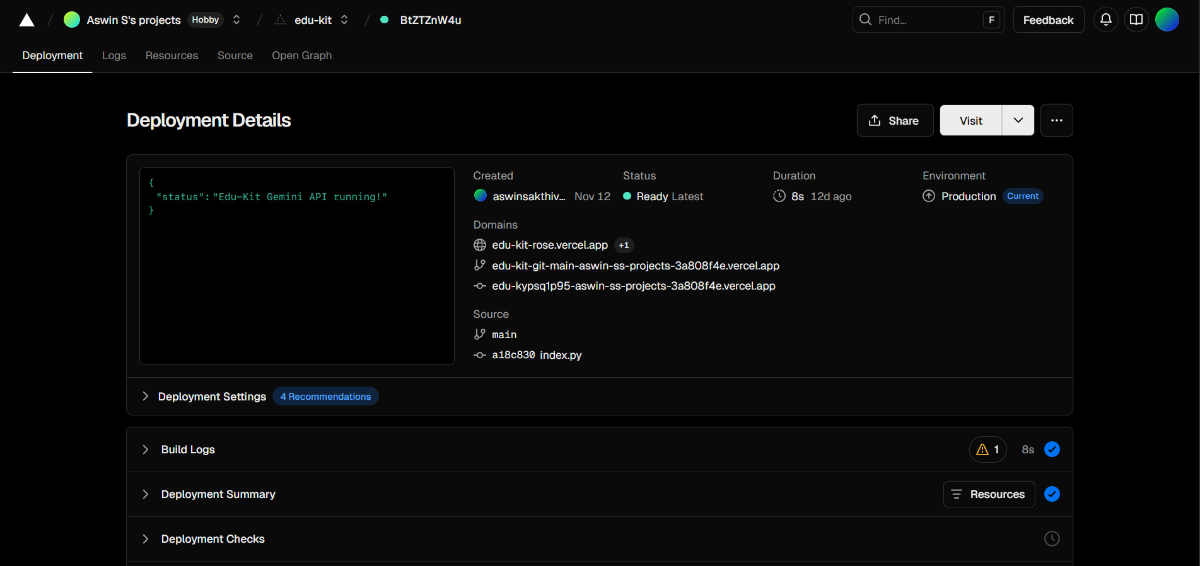Viewport: 1200px width, 566px height.
Task: Open the three-dot more options menu
Action: point(1056,120)
